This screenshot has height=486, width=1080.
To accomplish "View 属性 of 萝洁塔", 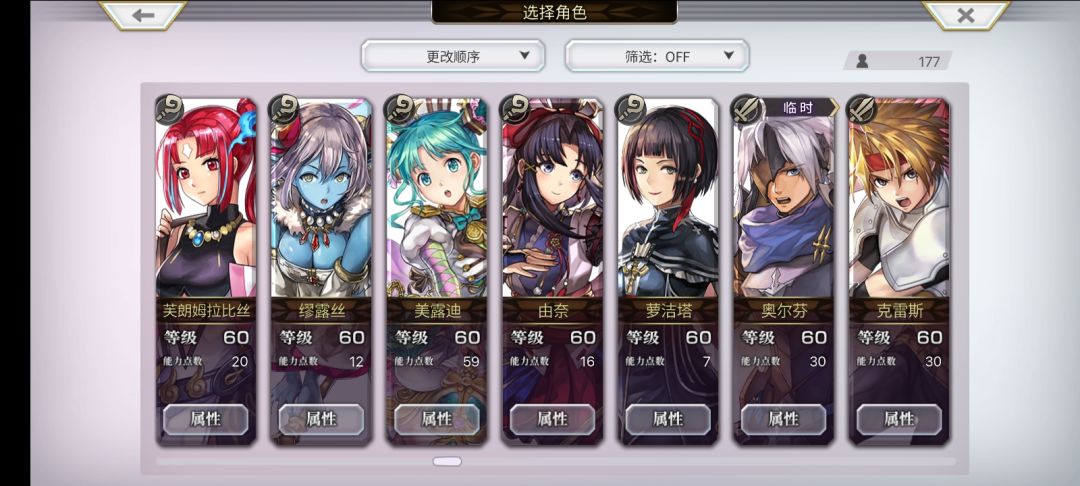I will pyautogui.click(x=668, y=419).
